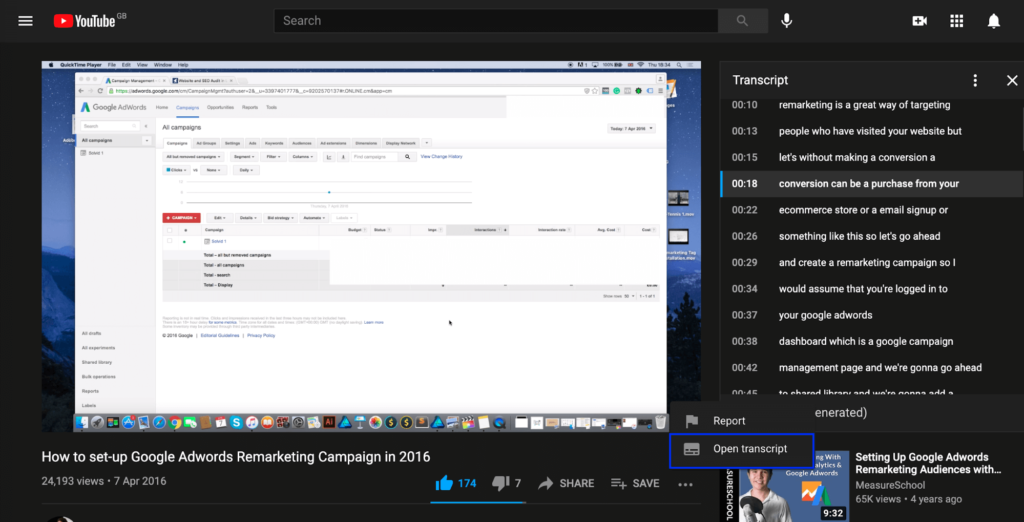Open the video more actions ellipsis
The width and height of the screenshot is (1024, 522).
[685, 484]
